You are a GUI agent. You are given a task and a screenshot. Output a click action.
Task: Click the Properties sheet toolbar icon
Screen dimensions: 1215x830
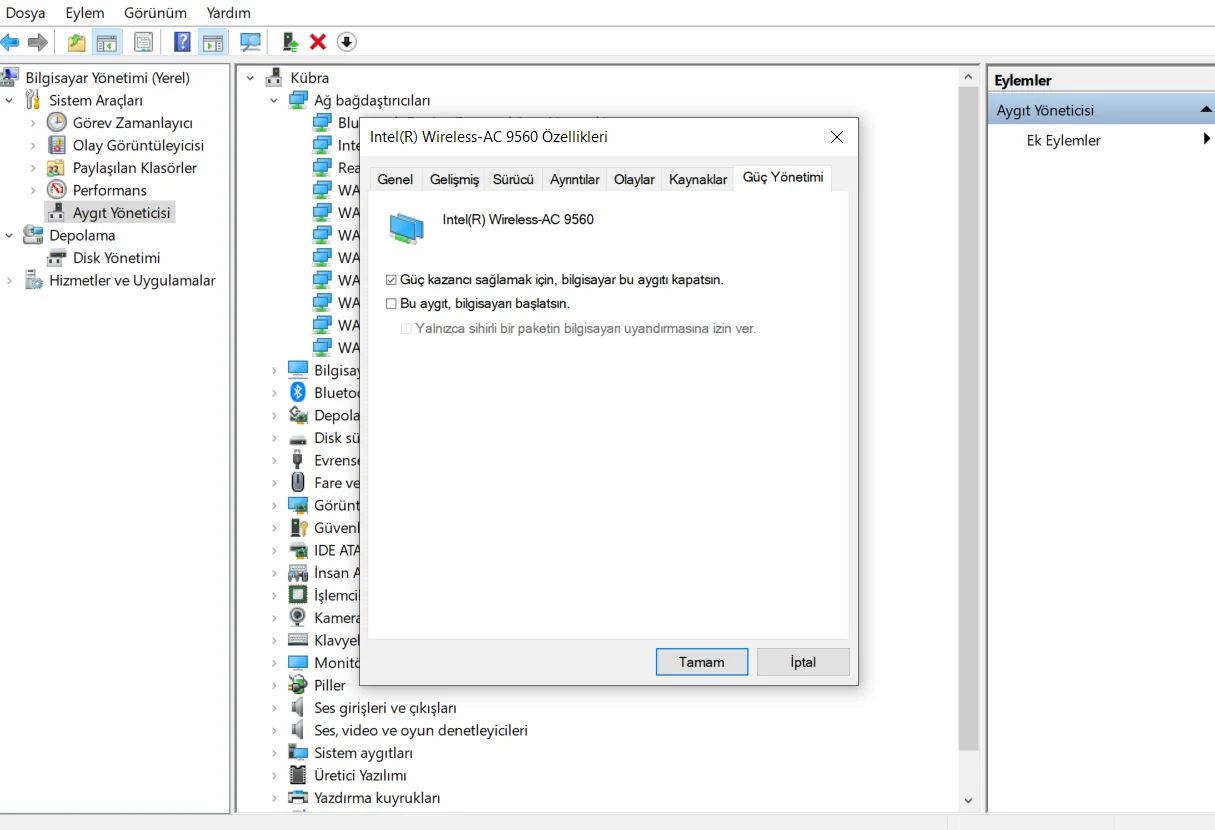[144, 42]
